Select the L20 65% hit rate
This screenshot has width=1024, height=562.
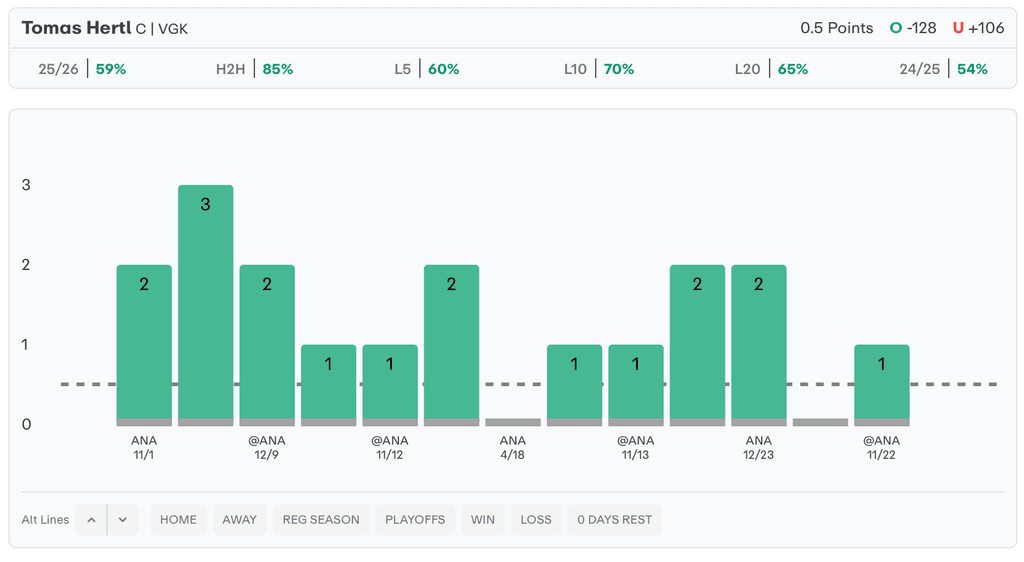point(770,69)
